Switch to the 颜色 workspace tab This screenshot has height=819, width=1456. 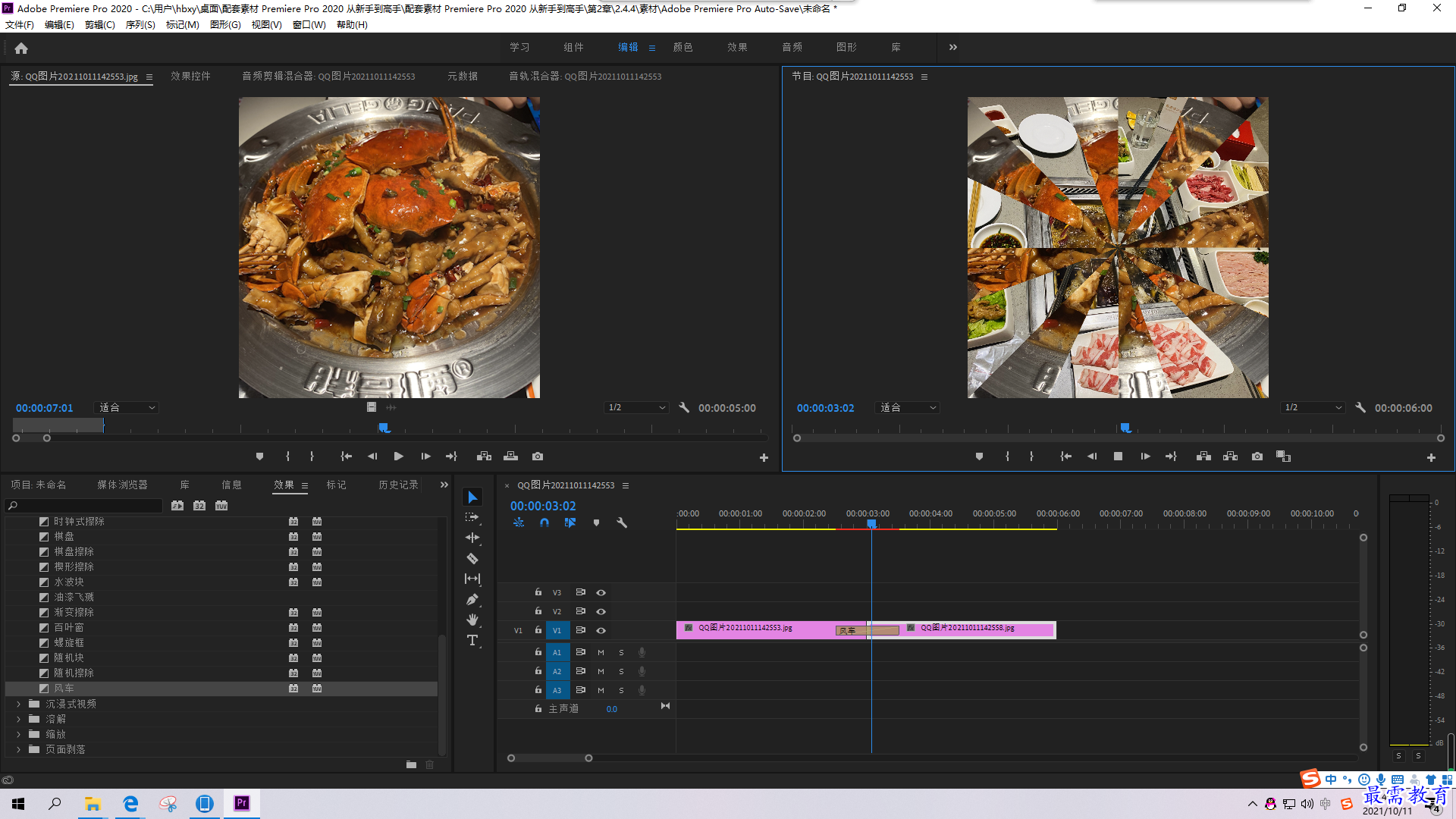pyautogui.click(x=682, y=47)
